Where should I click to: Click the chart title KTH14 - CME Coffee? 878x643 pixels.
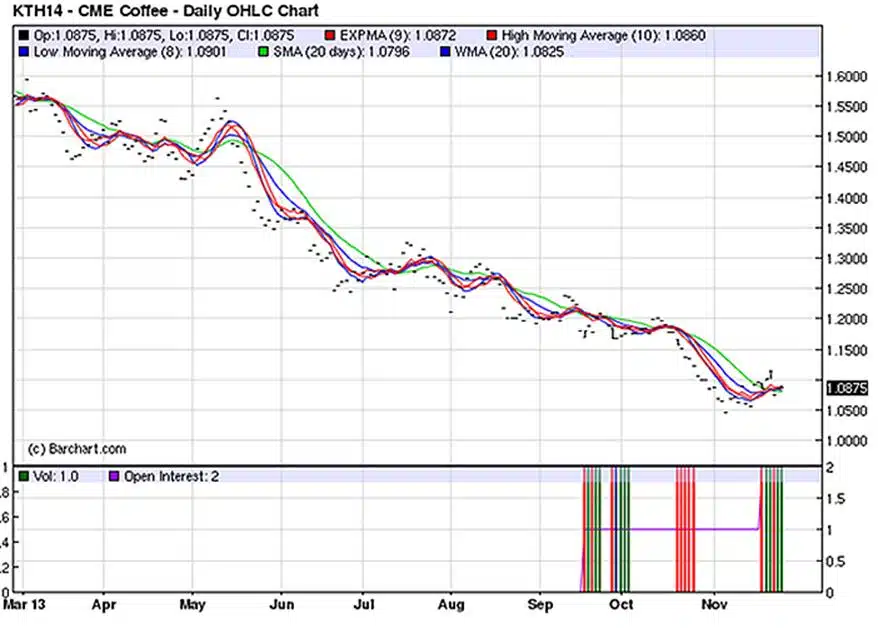(x=165, y=11)
